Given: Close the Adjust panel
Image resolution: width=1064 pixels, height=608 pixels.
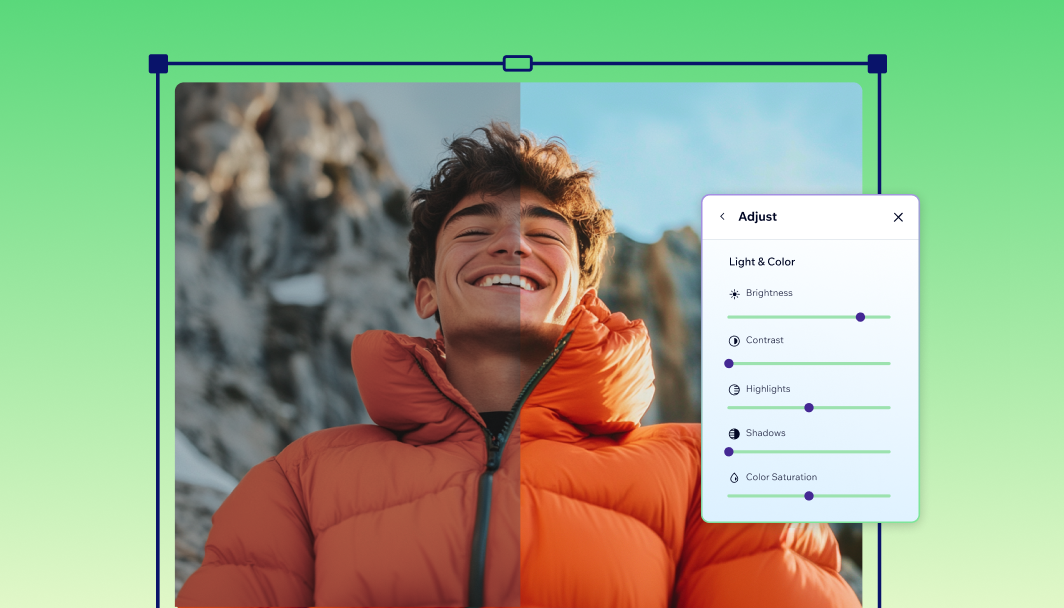Looking at the screenshot, I should tap(897, 217).
